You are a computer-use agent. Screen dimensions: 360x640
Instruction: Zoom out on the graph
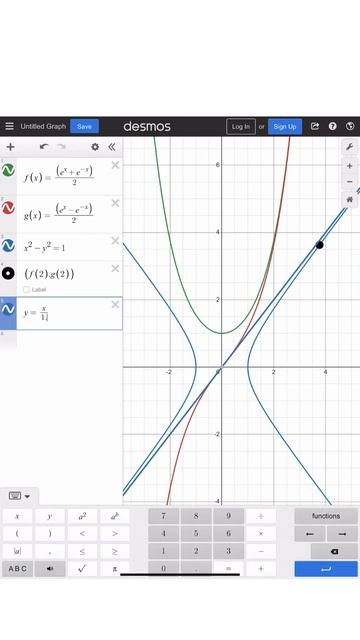pos(349,182)
